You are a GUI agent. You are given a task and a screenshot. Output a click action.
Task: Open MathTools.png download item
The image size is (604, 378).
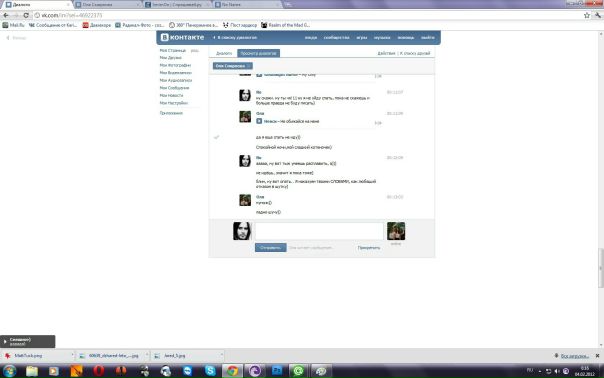(x=28, y=356)
